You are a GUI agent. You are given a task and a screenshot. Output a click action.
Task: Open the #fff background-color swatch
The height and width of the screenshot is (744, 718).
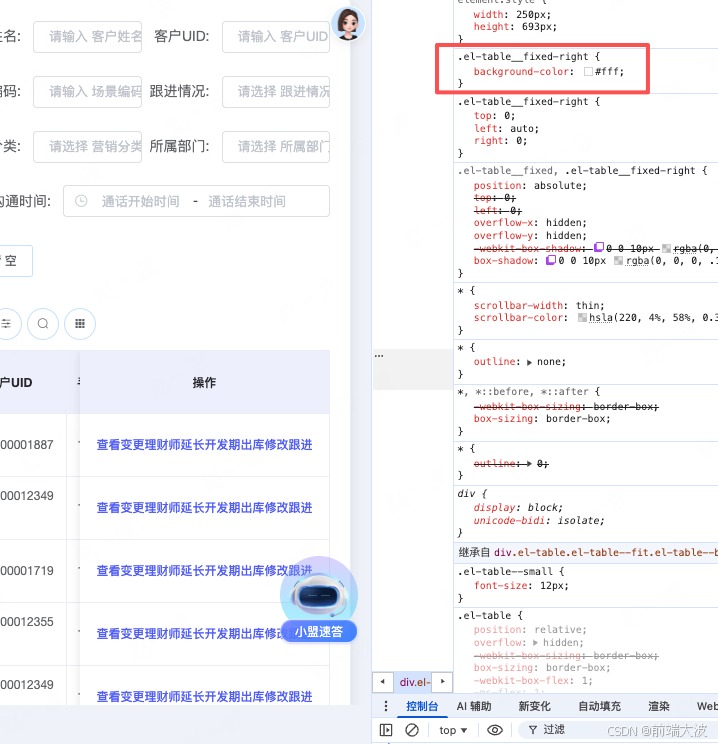[588, 72]
